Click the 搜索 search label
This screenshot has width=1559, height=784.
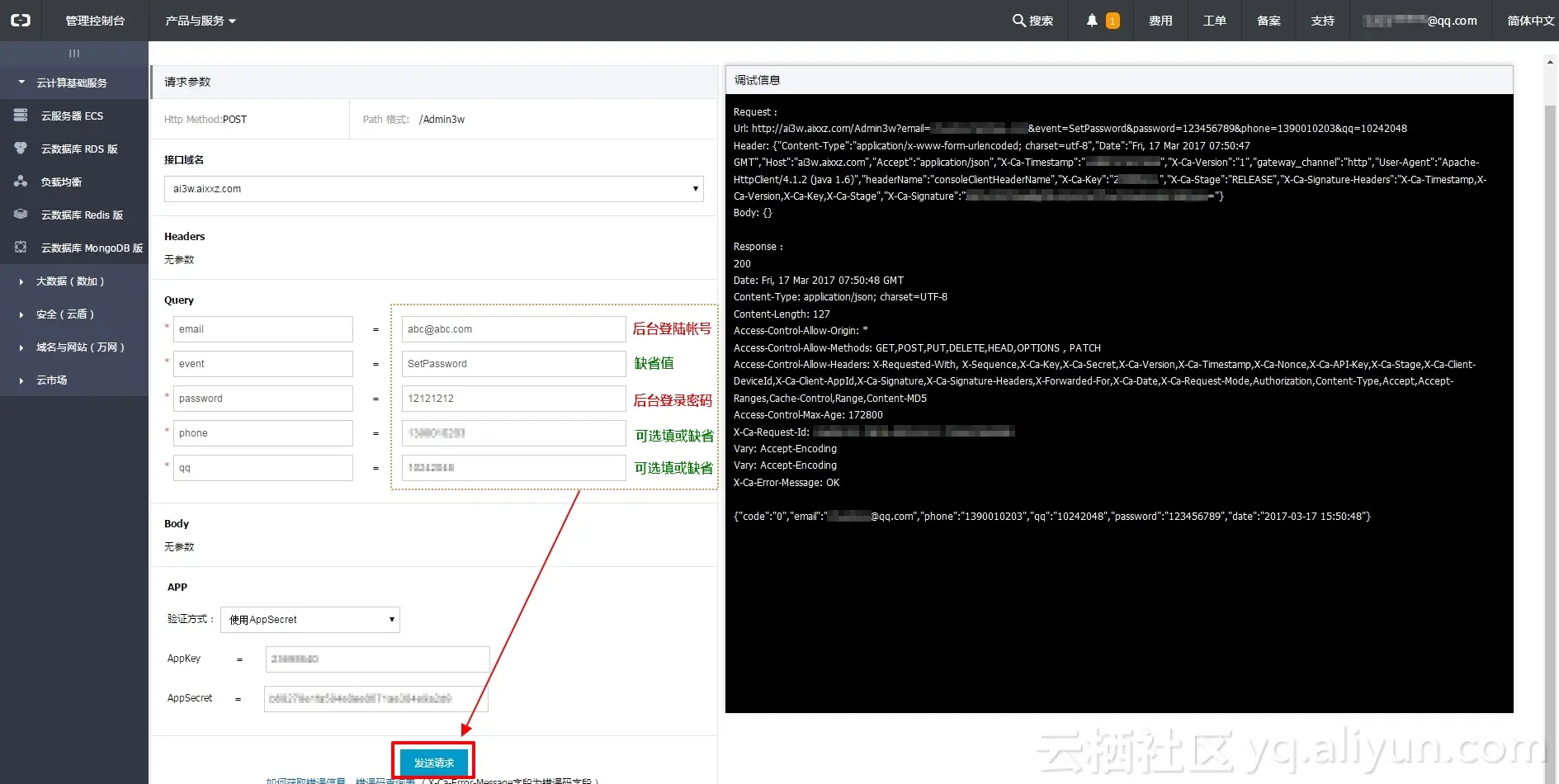(1041, 21)
